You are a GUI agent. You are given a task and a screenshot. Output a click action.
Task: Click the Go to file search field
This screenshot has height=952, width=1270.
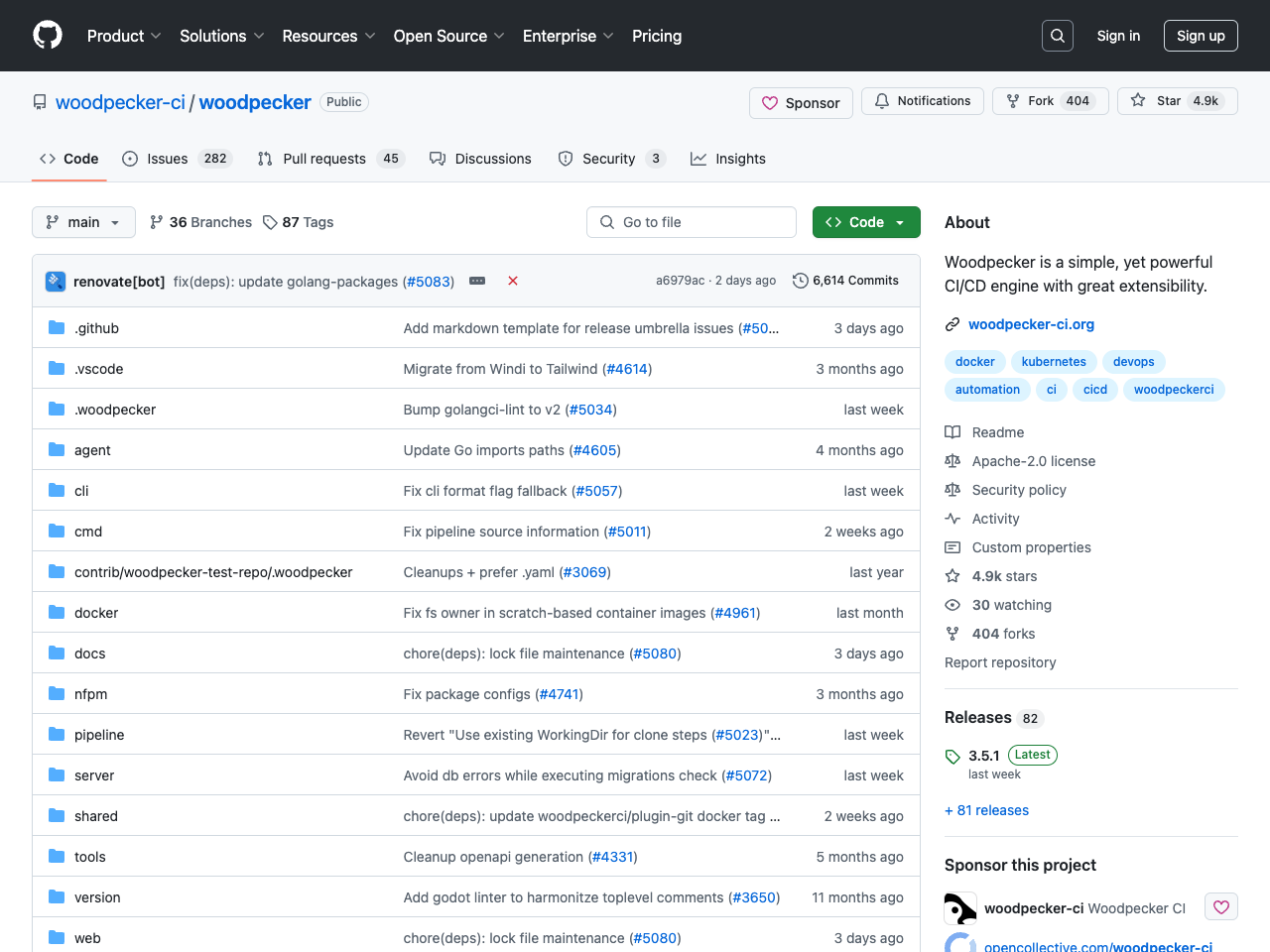click(x=692, y=222)
